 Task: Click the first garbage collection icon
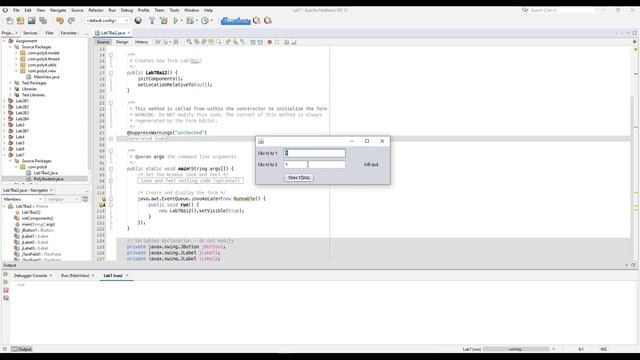[x=257, y=20]
